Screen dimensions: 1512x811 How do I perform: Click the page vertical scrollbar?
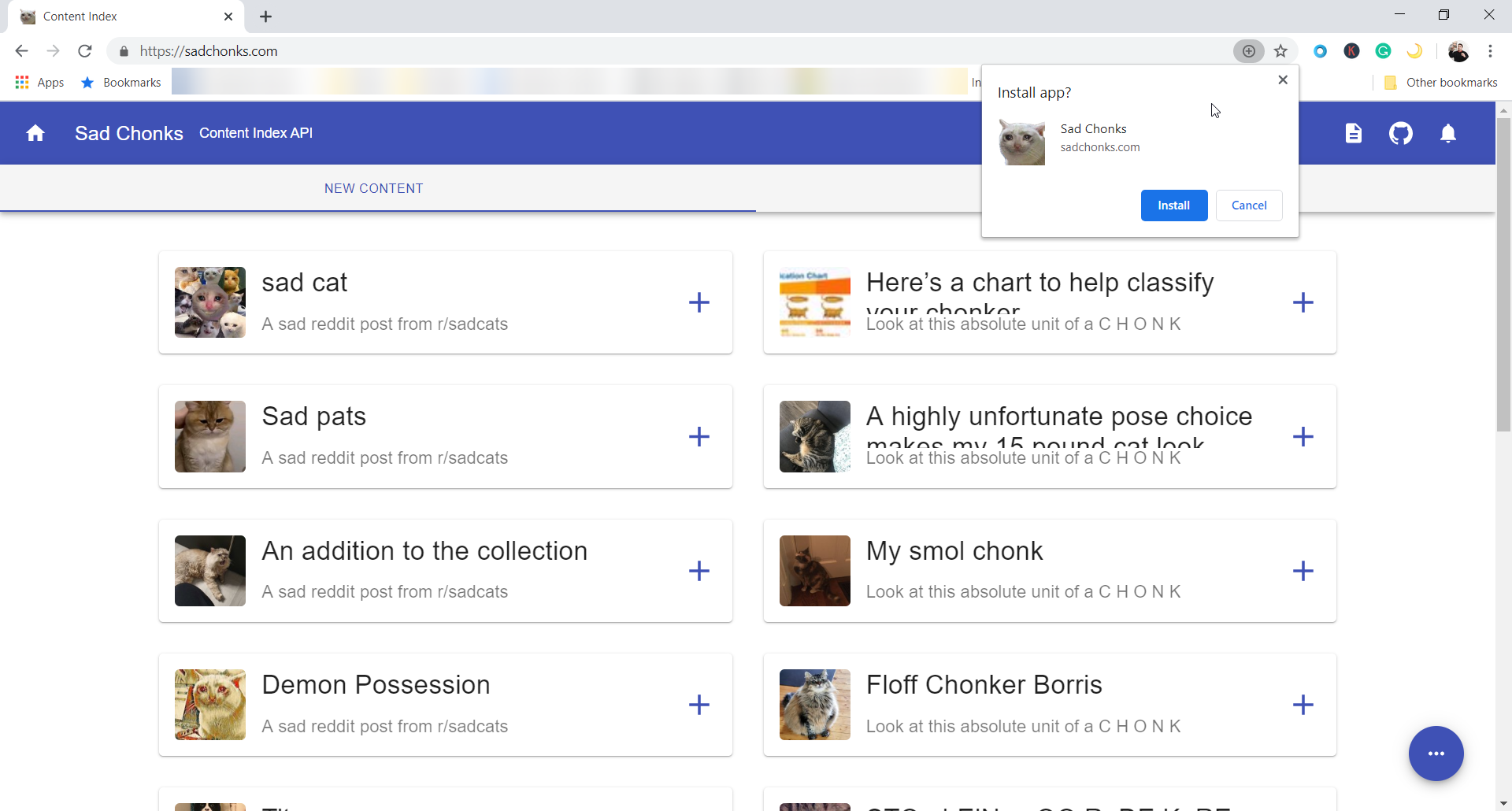pos(1503,275)
